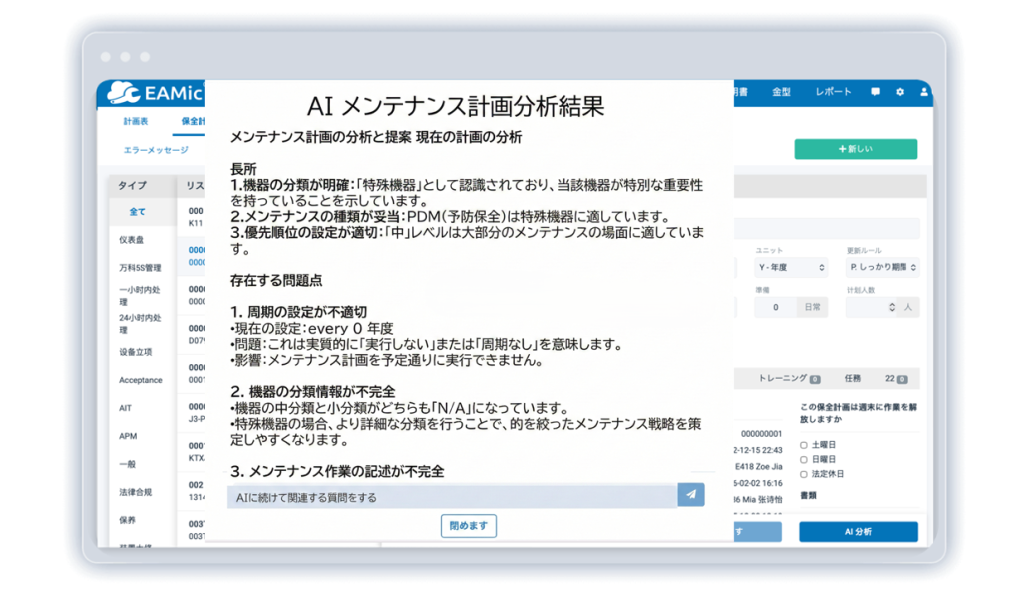
Task: Click the AI 分析 button
Action: 858,532
